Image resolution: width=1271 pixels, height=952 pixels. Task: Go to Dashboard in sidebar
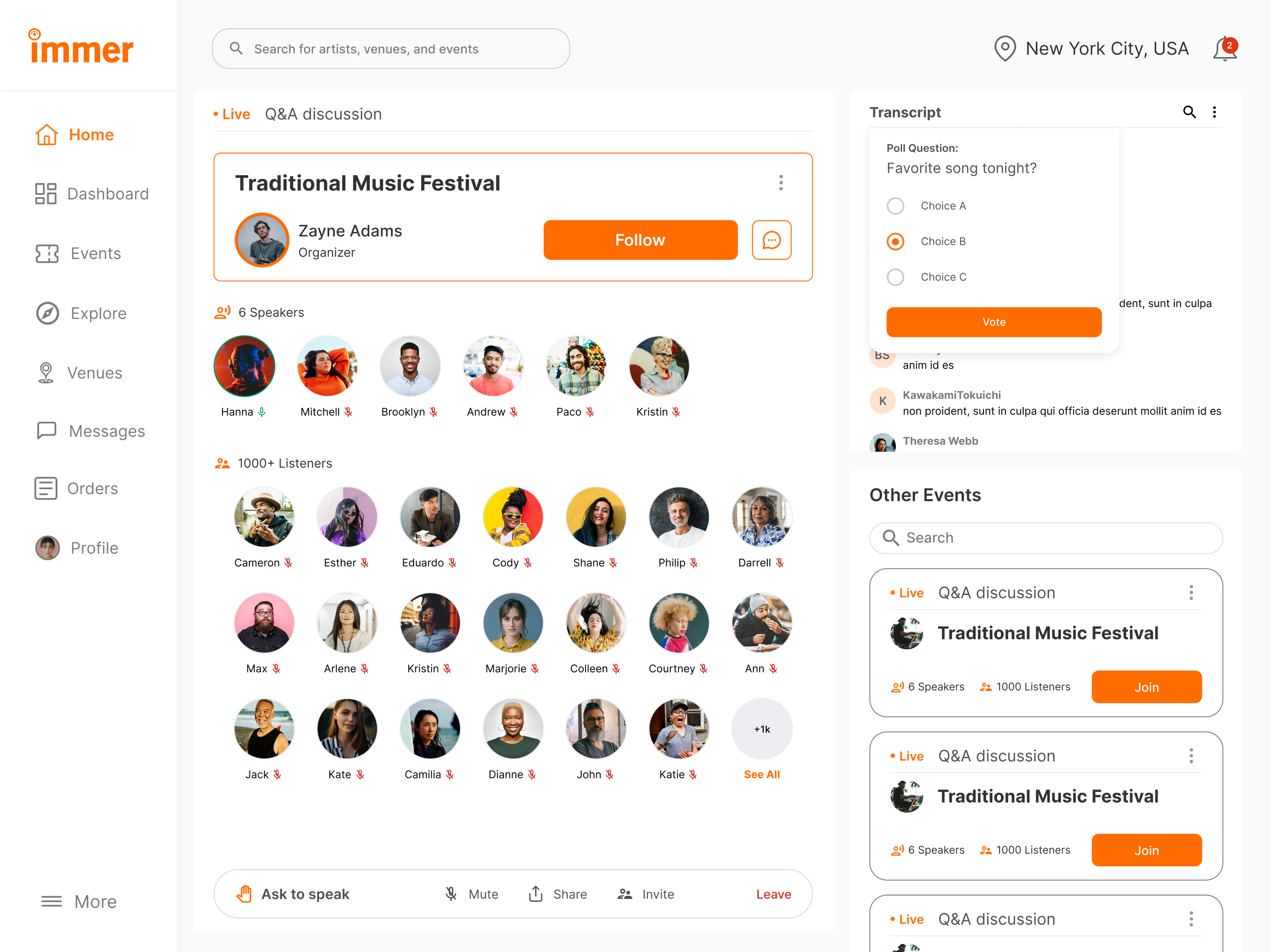pyautogui.click(x=91, y=194)
